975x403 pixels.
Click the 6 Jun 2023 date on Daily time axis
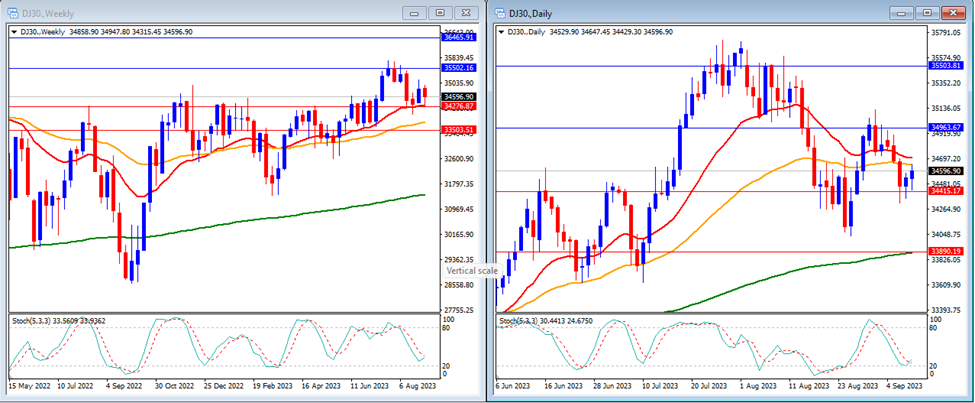514,386
